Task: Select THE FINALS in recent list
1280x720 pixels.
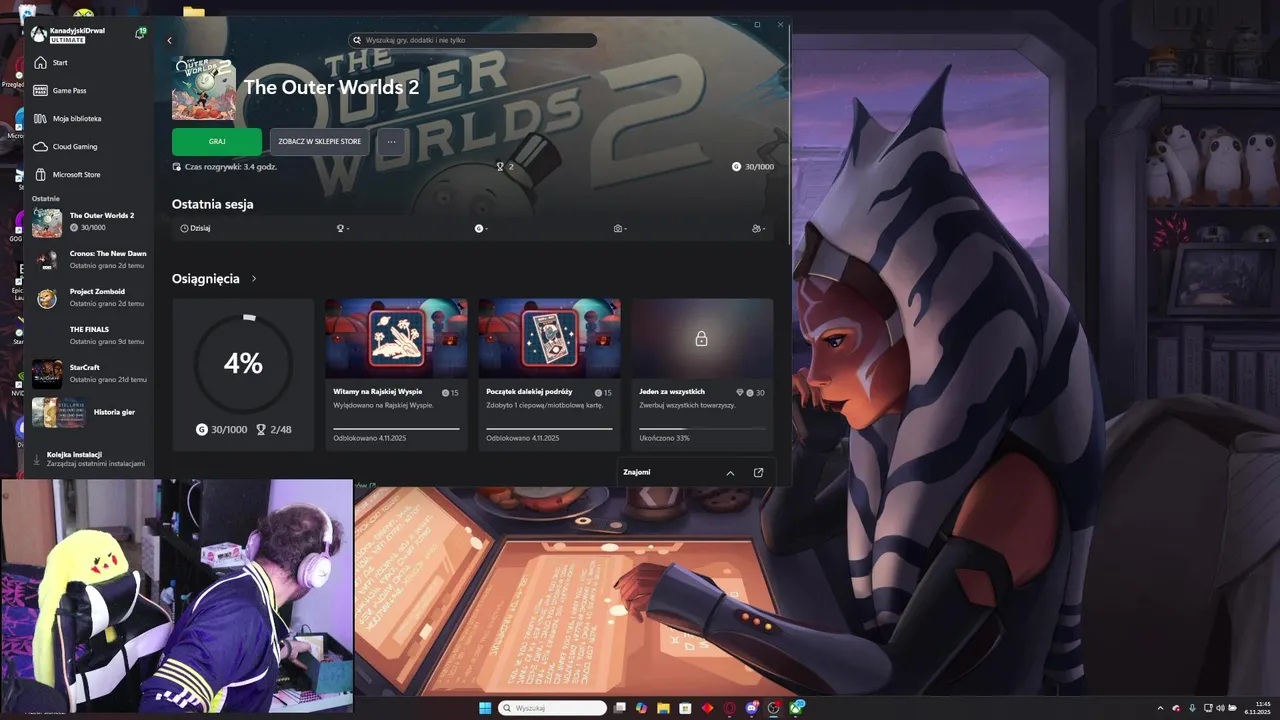Action: click(89, 335)
